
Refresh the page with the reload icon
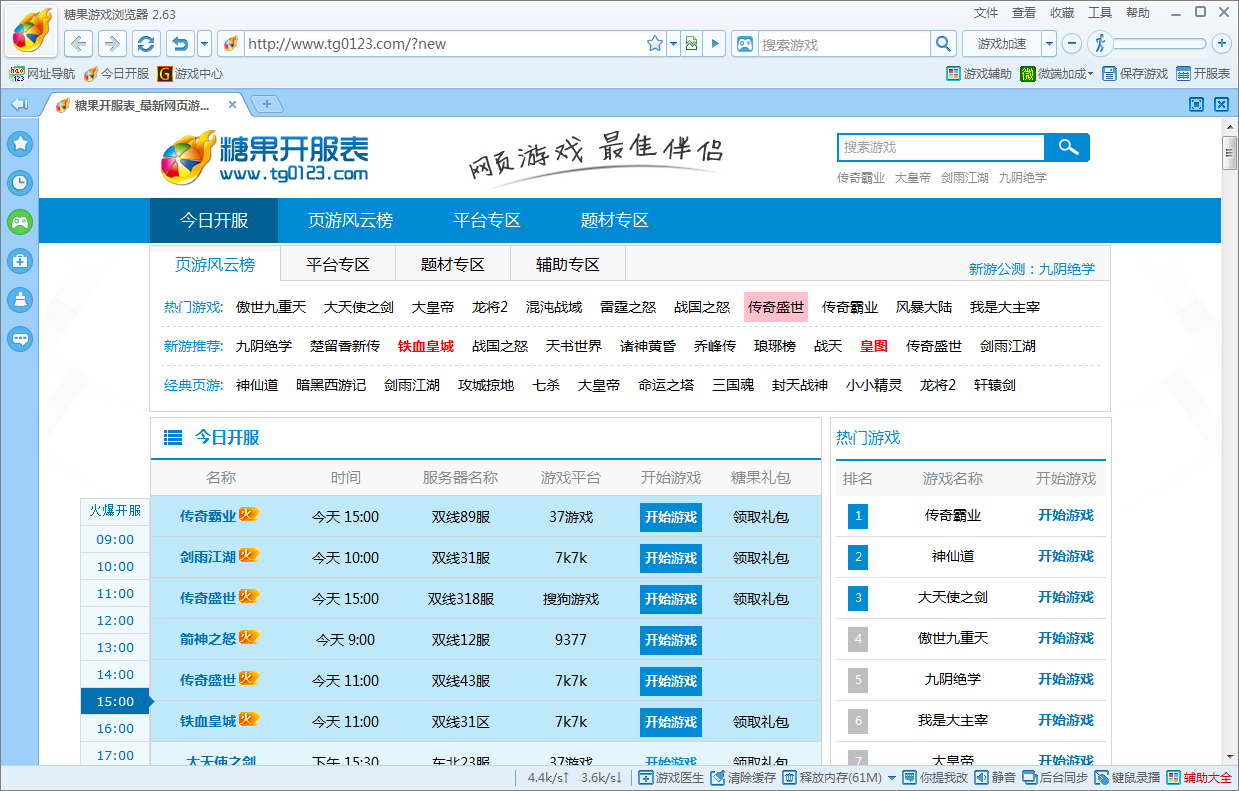click(146, 44)
